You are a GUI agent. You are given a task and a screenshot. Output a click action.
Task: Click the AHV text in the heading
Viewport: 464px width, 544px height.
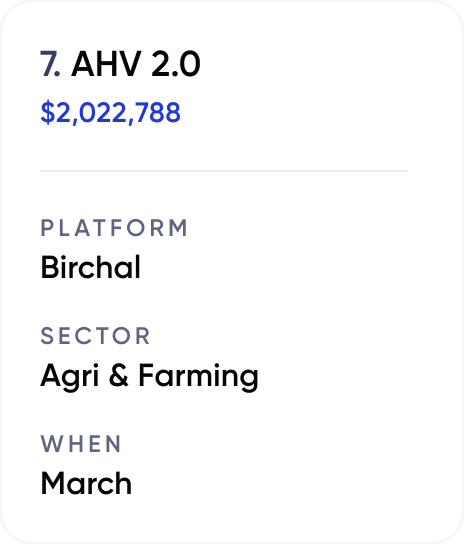106,64
